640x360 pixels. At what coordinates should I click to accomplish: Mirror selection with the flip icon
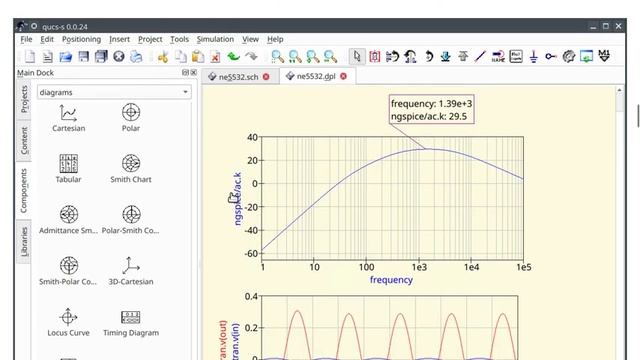pos(392,56)
